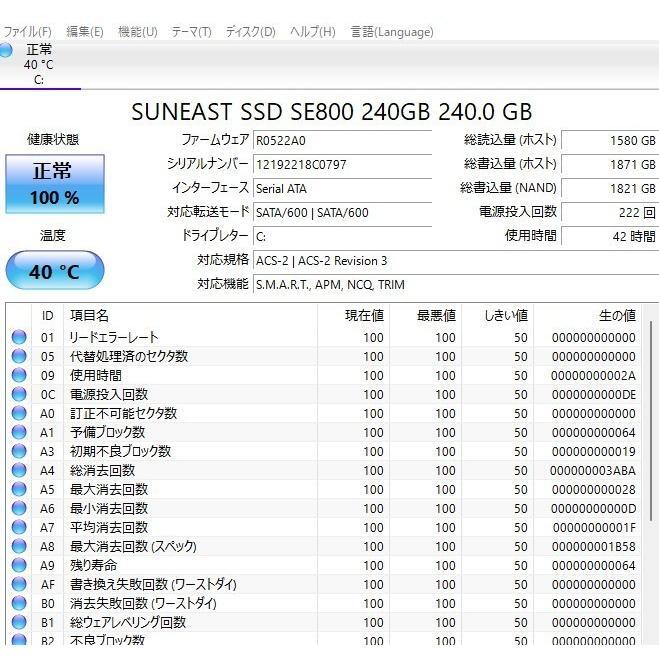The height and width of the screenshot is (659, 659).
Task: Click the status icon for row A8 最大消去回数 (スペック)
Action: (19, 546)
